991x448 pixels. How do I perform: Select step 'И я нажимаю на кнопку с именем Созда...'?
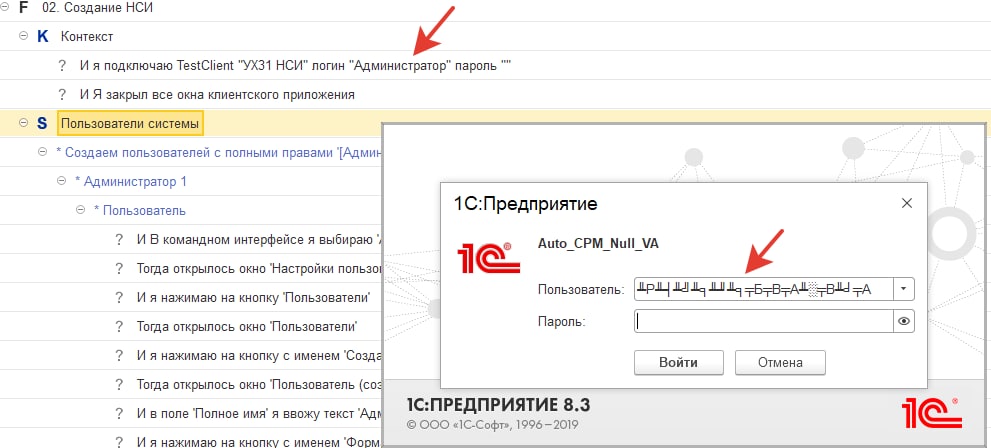click(260, 356)
